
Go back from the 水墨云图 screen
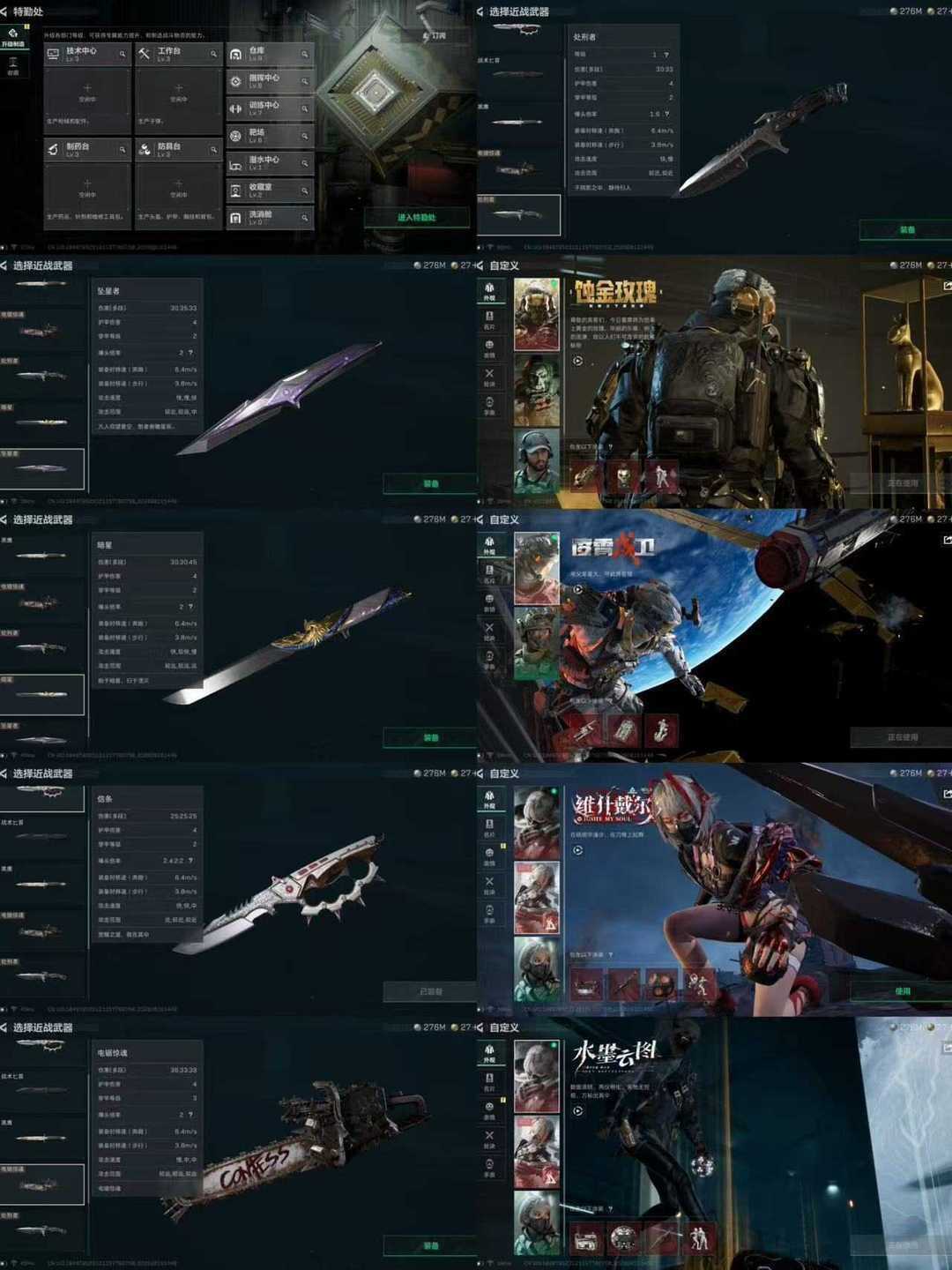(x=481, y=1027)
